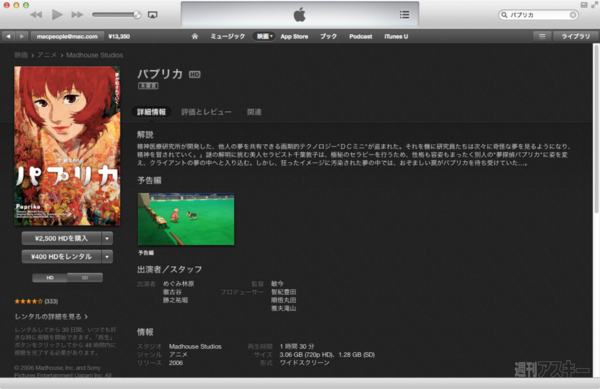Open the ミュージック store section
This screenshot has height=389, width=600.
(x=228, y=36)
